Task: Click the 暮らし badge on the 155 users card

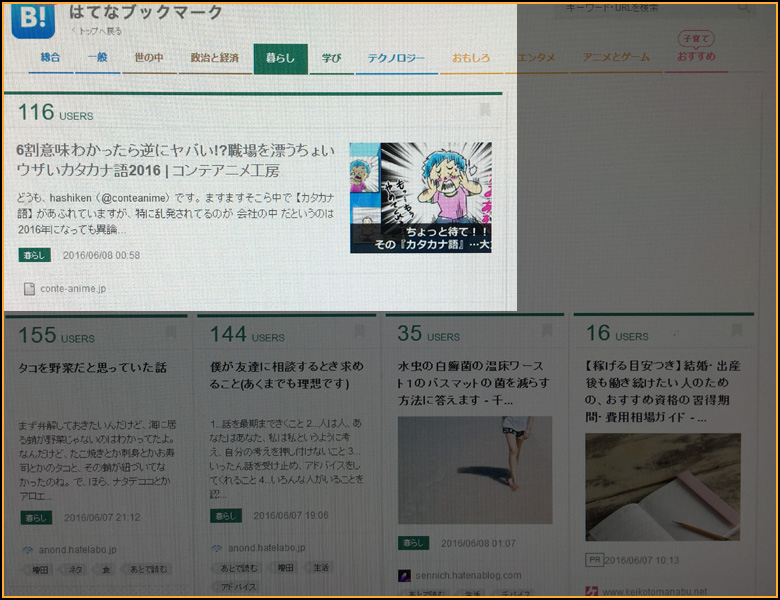Action: point(36,518)
